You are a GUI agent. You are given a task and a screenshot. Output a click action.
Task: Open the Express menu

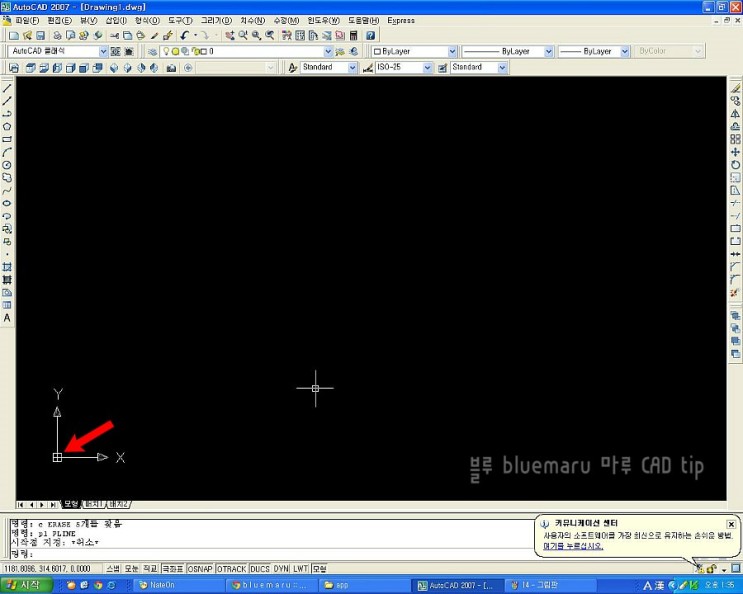click(x=401, y=20)
